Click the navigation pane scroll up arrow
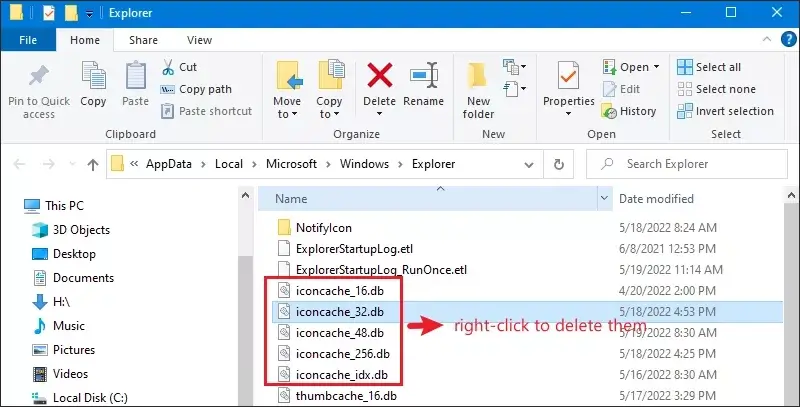 (245, 195)
